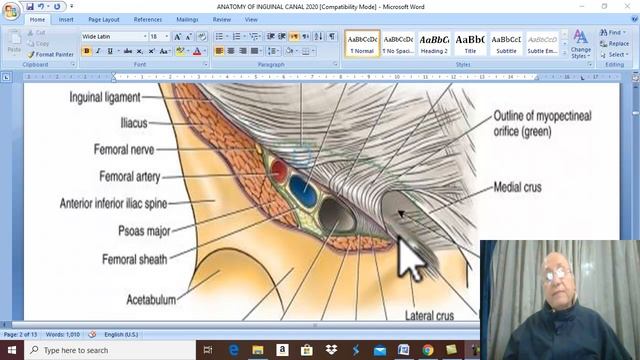Switch to References tab

(x=148, y=20)
